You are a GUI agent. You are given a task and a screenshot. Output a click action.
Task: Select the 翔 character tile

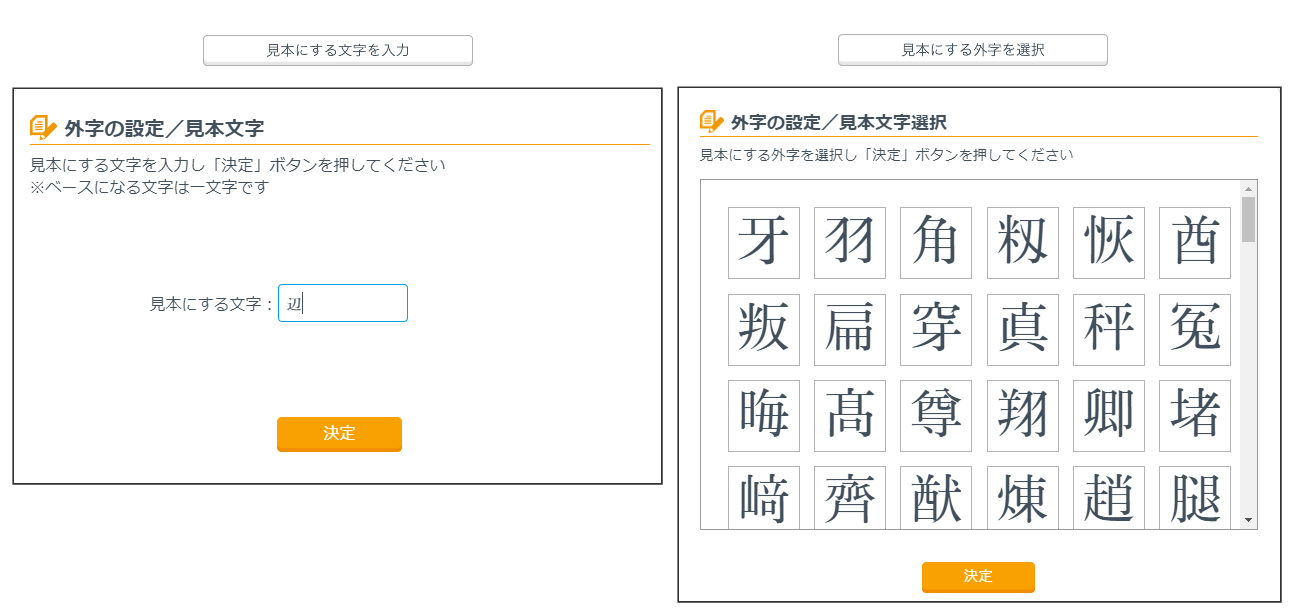pos(1022,415)
